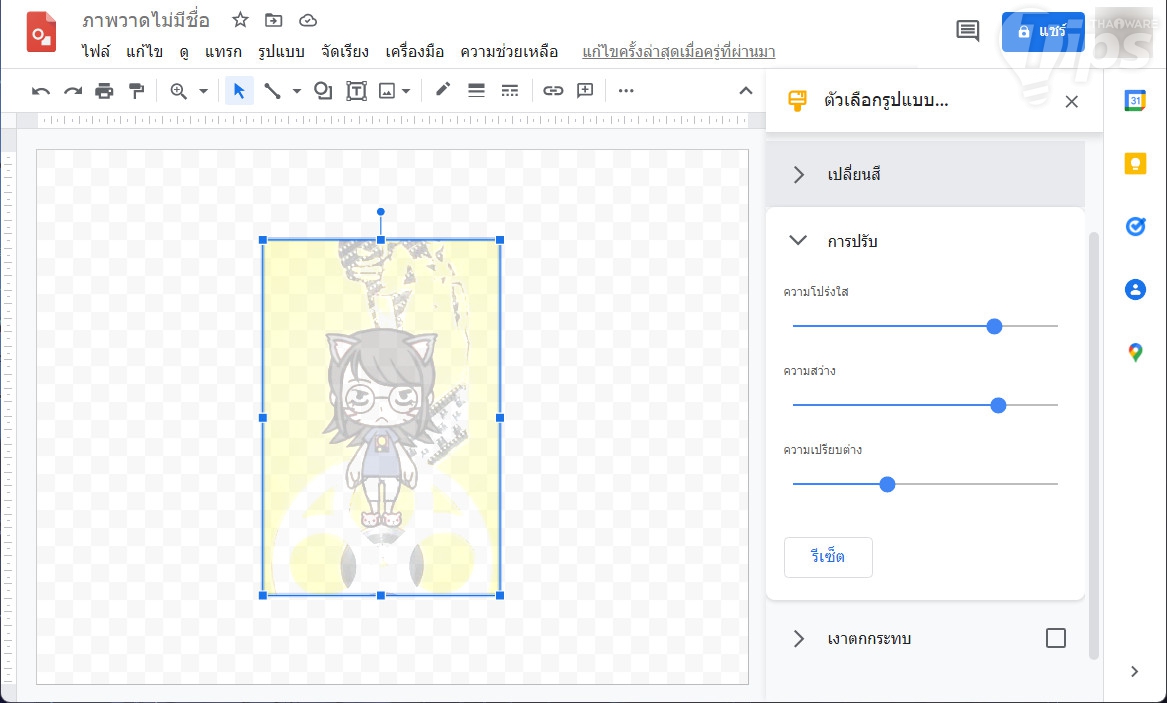Select the Text box tool

point(357,91)
